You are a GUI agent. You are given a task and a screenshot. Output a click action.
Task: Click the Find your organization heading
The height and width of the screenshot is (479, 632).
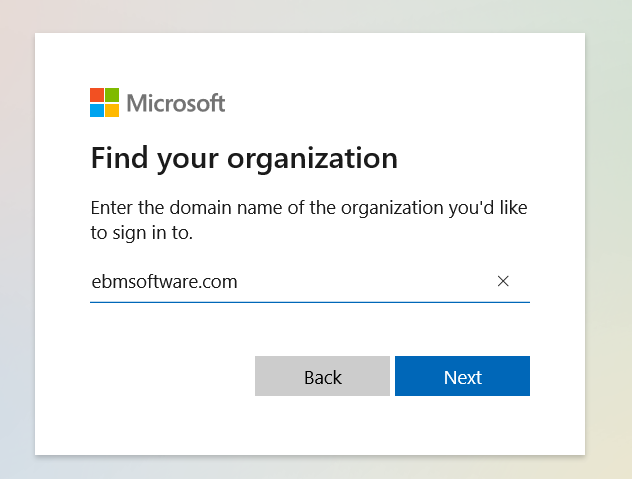tap(244, 158)
